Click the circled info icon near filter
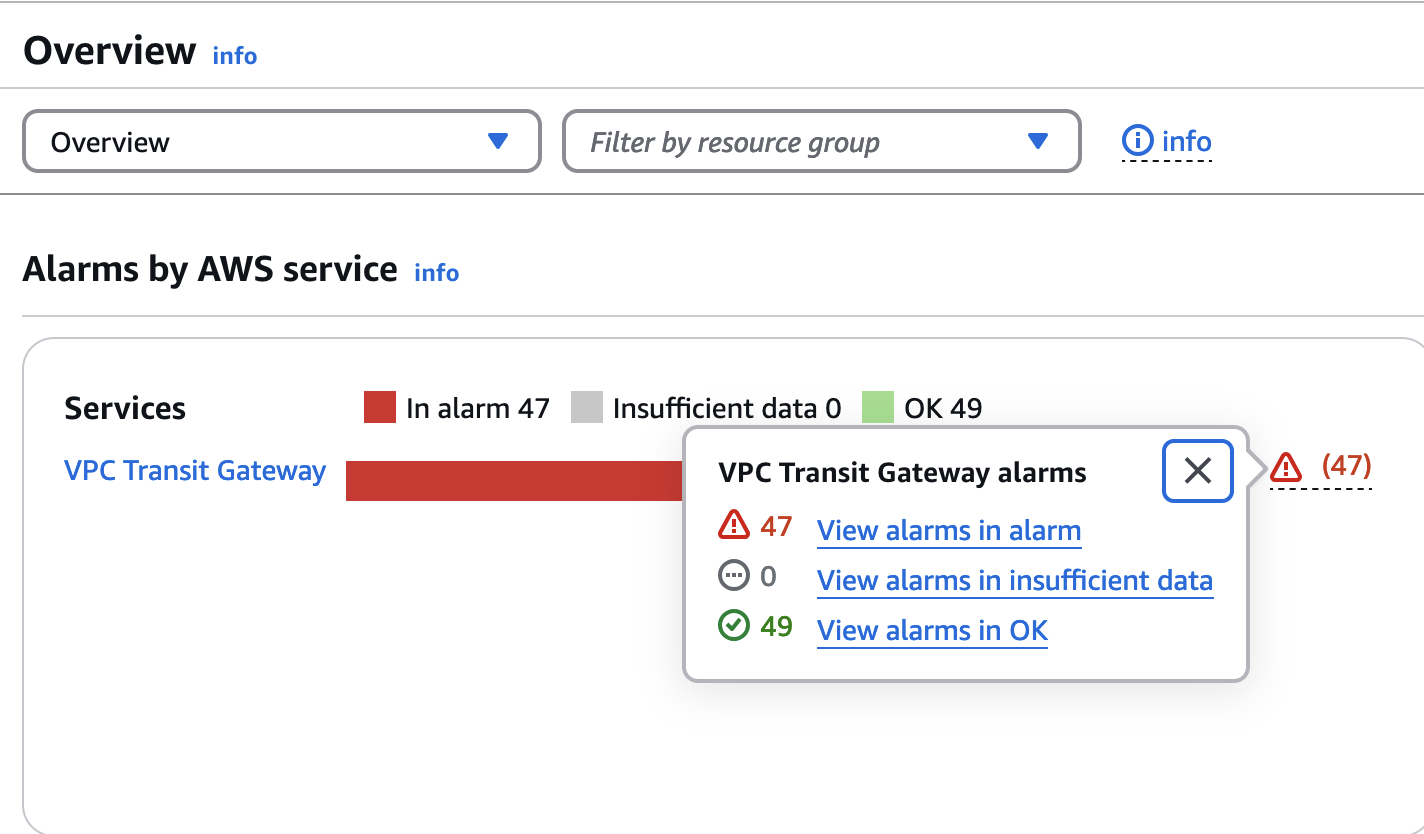Screen dimensions: 1424x834 pyautogui.click(x=1137, y=141)
